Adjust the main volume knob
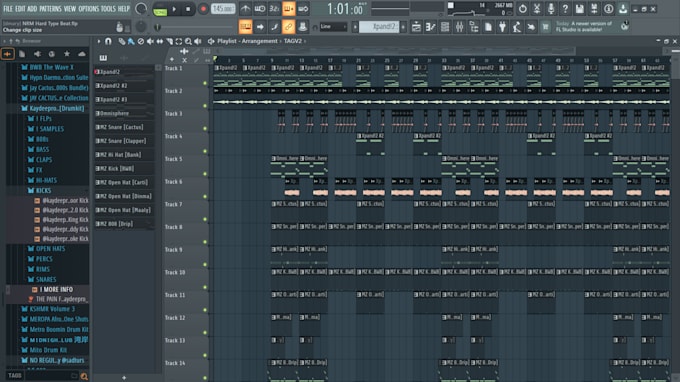 (141, 9)
